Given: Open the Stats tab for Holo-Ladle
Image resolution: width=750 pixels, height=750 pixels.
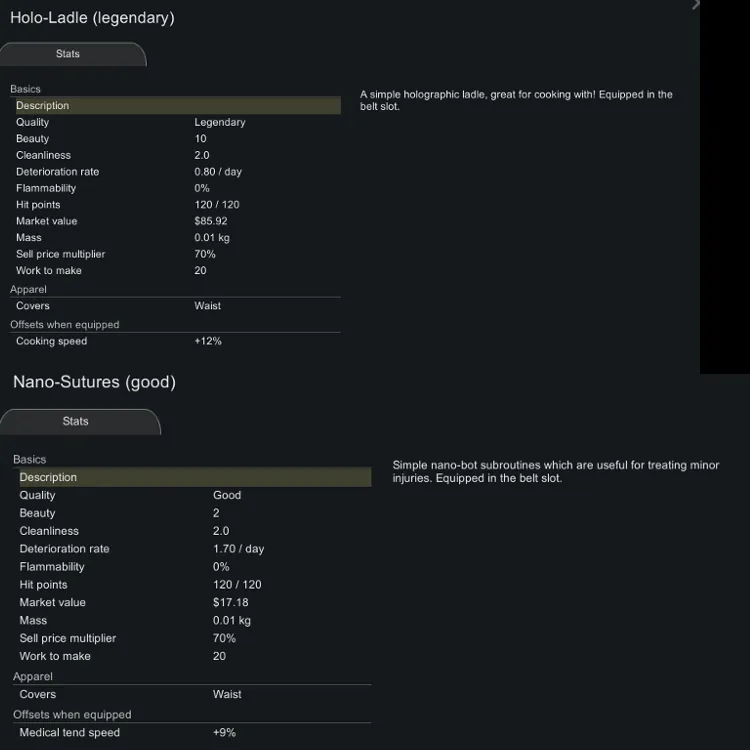Looking at the screenshot, I should pyautogui.click(x=68, y=54).
